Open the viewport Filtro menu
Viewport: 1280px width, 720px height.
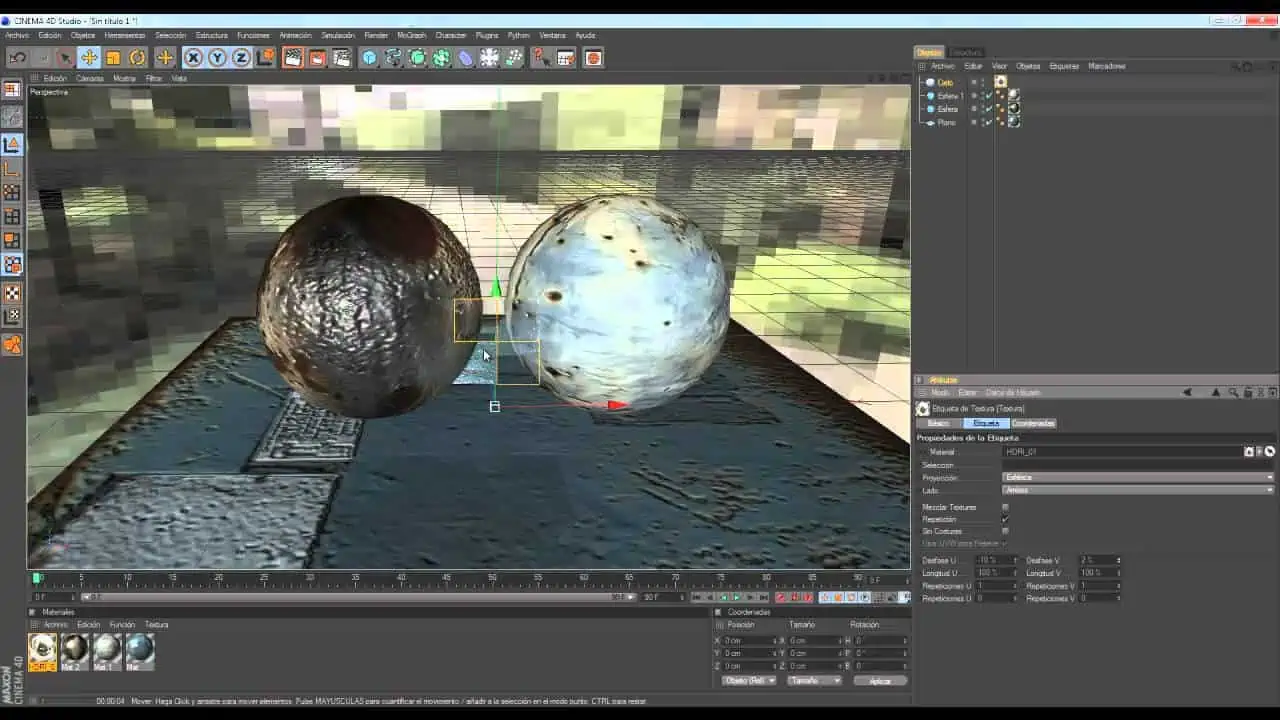(x=154, y=78)
